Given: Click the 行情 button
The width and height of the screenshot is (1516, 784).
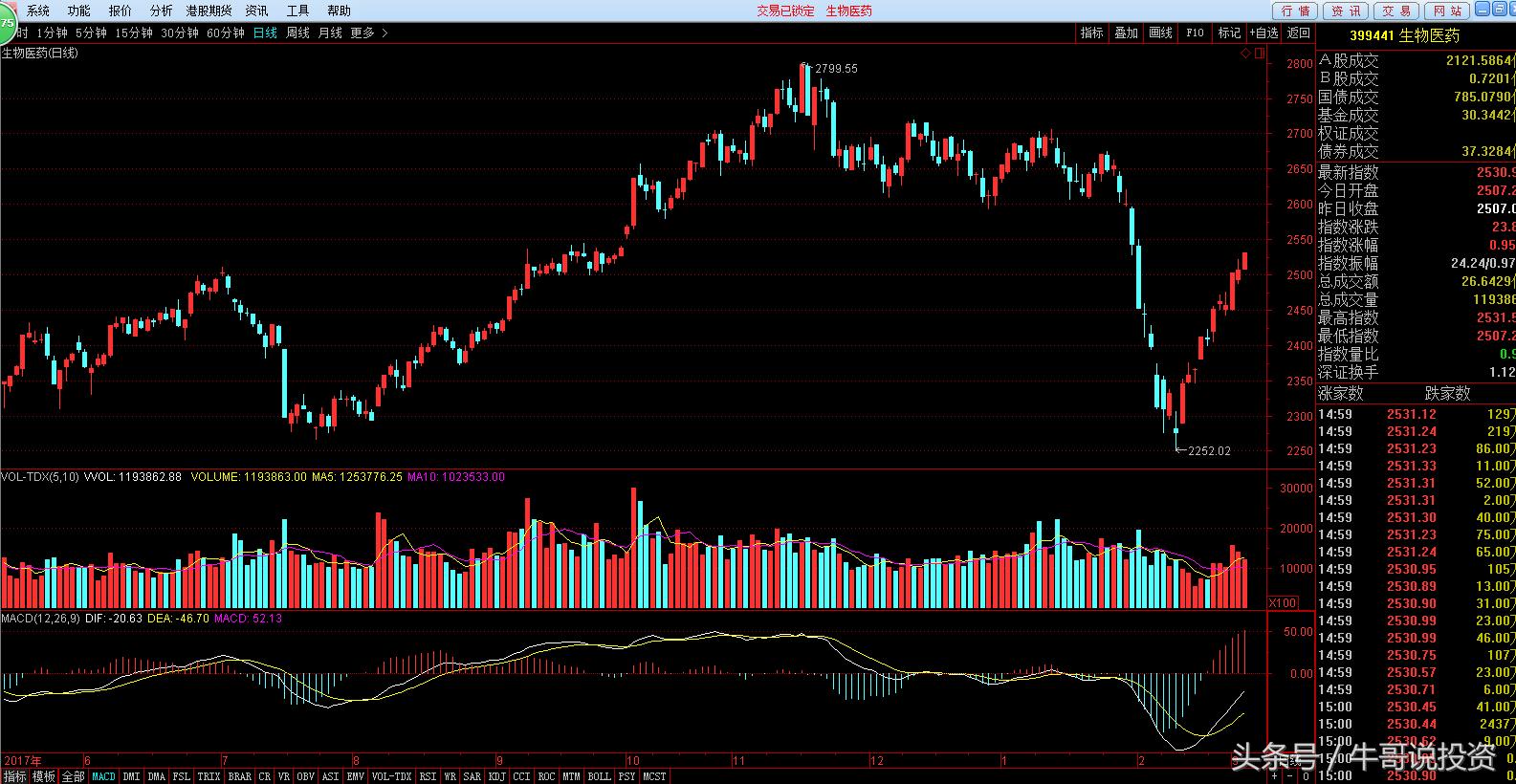Looking at the screenshot, I should pyautogui.click(x=1295, y=11).
